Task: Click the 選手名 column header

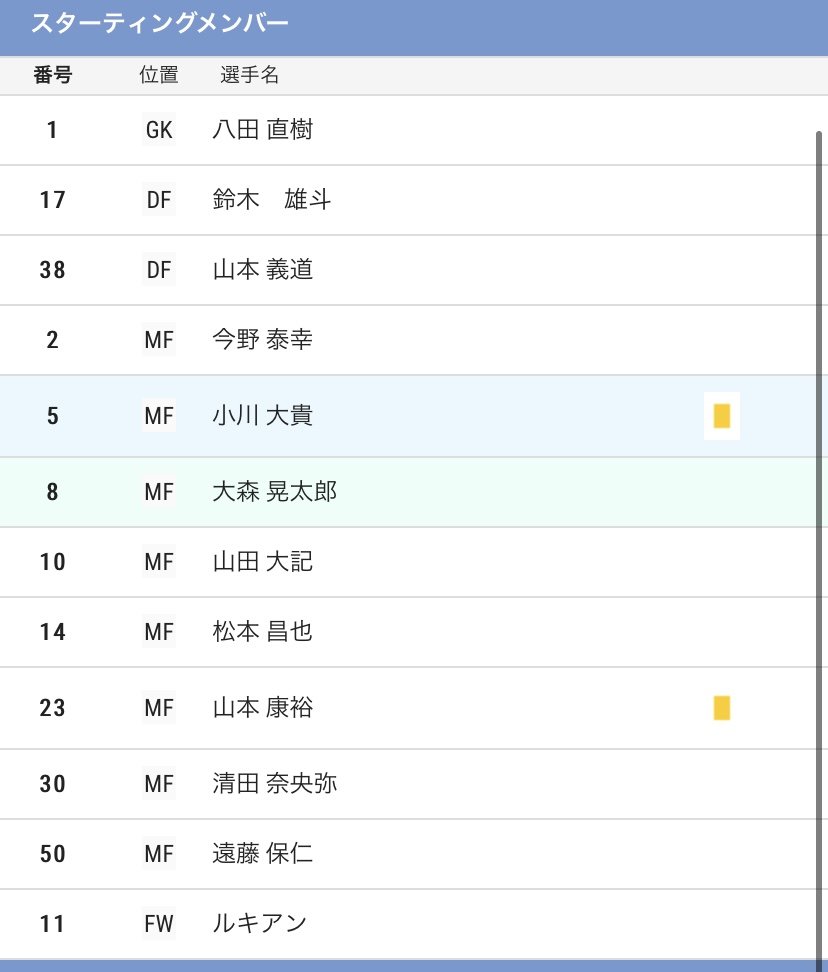Action: tap(250, 75)
